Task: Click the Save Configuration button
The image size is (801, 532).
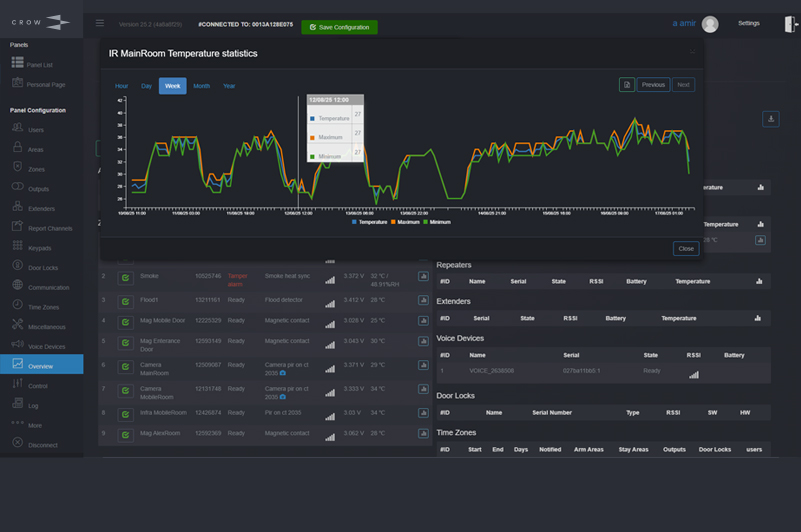Action: [339, 27]
